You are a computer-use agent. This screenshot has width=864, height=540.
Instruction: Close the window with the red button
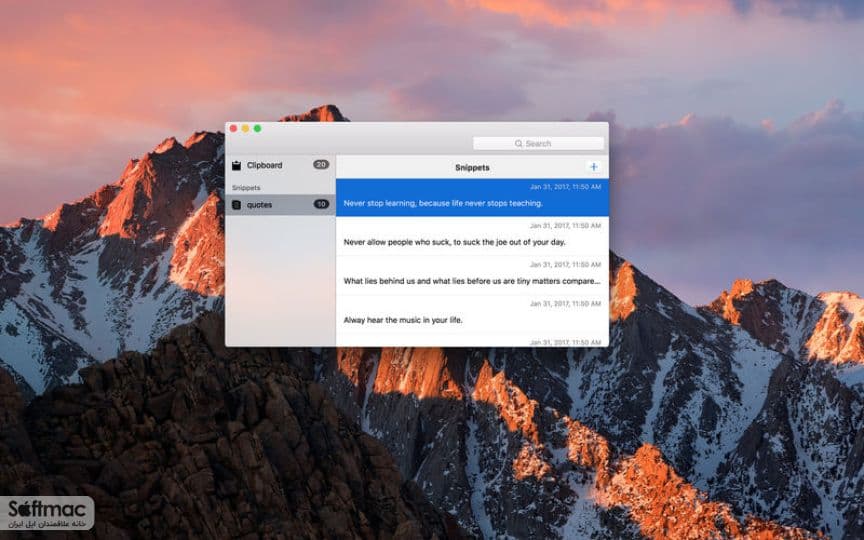(233, 128)
